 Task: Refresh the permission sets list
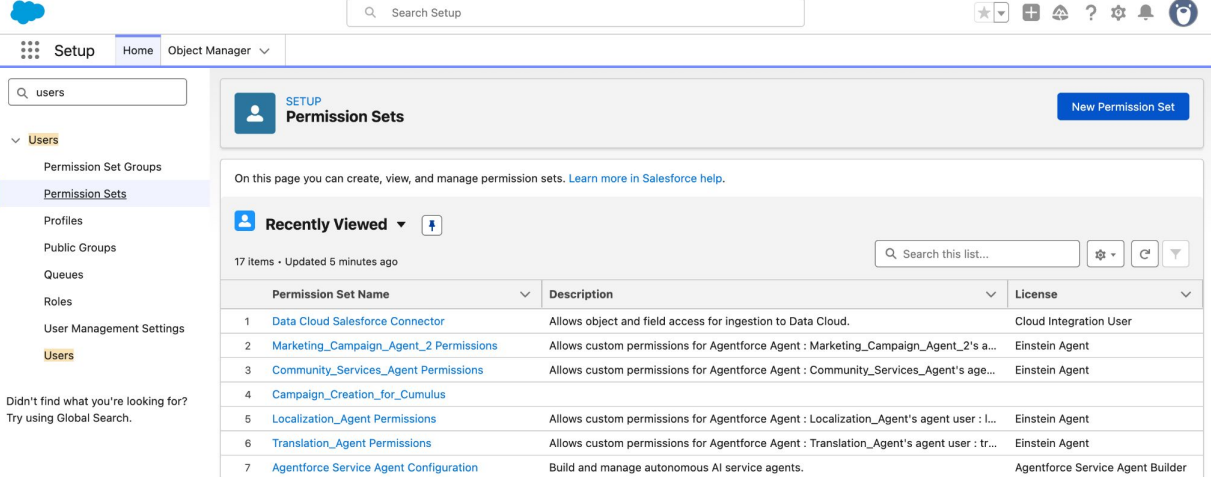pos(1145,254)
